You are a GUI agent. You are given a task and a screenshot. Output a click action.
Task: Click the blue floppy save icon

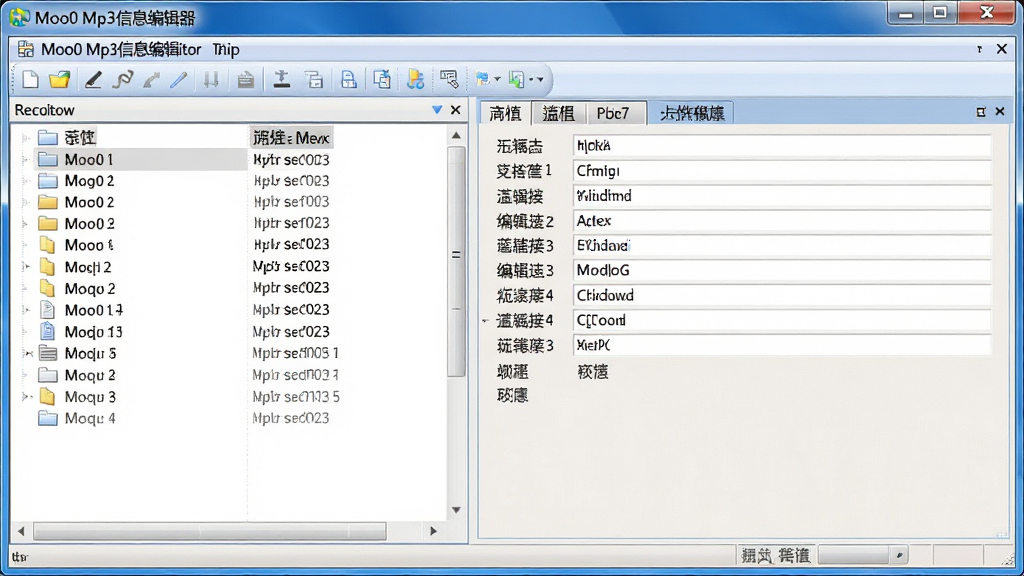[349, 80]
